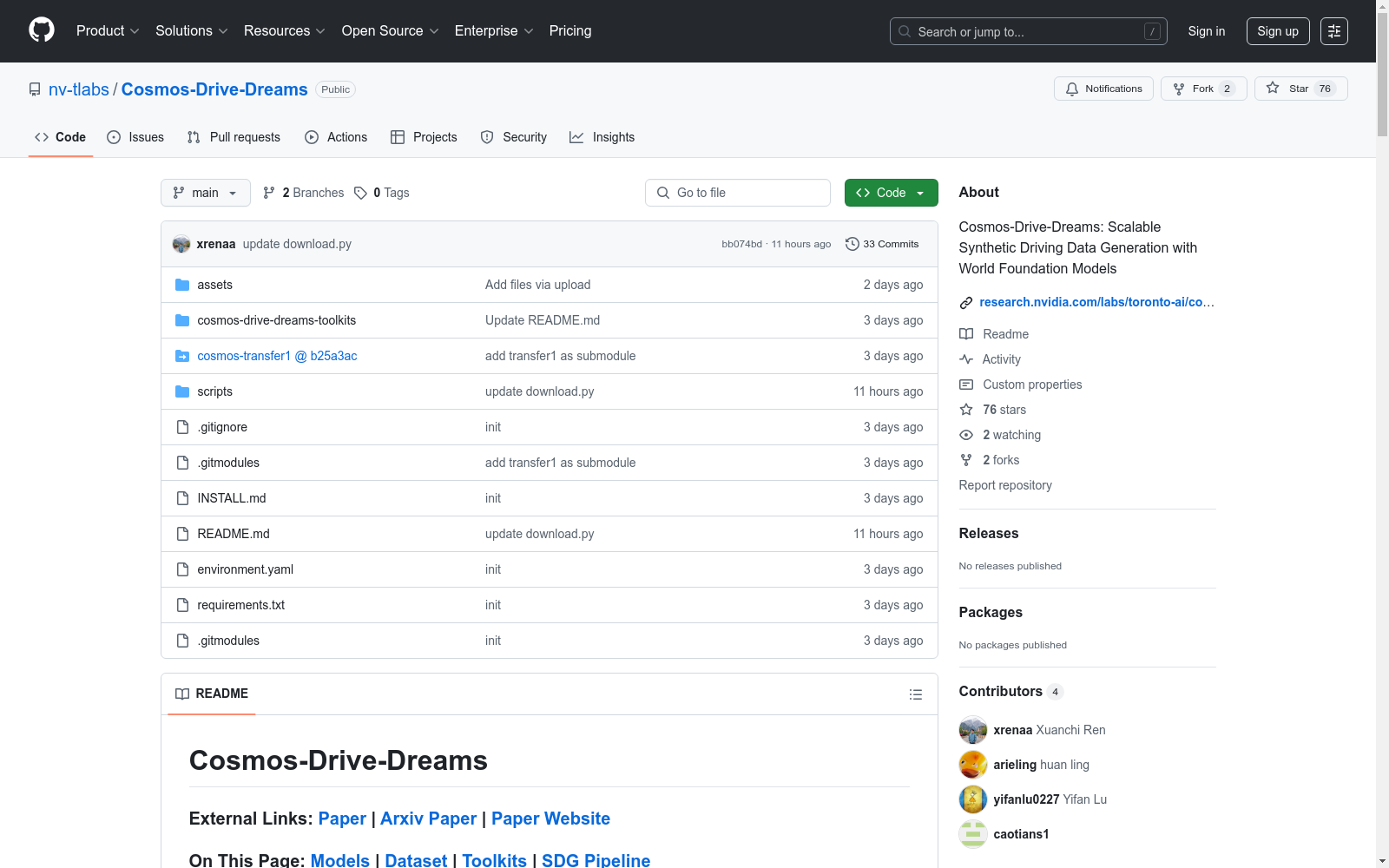Open the research.nvidia.com project link
This screenshot has width=1389, height=868.
click(x=1097, y=302)
